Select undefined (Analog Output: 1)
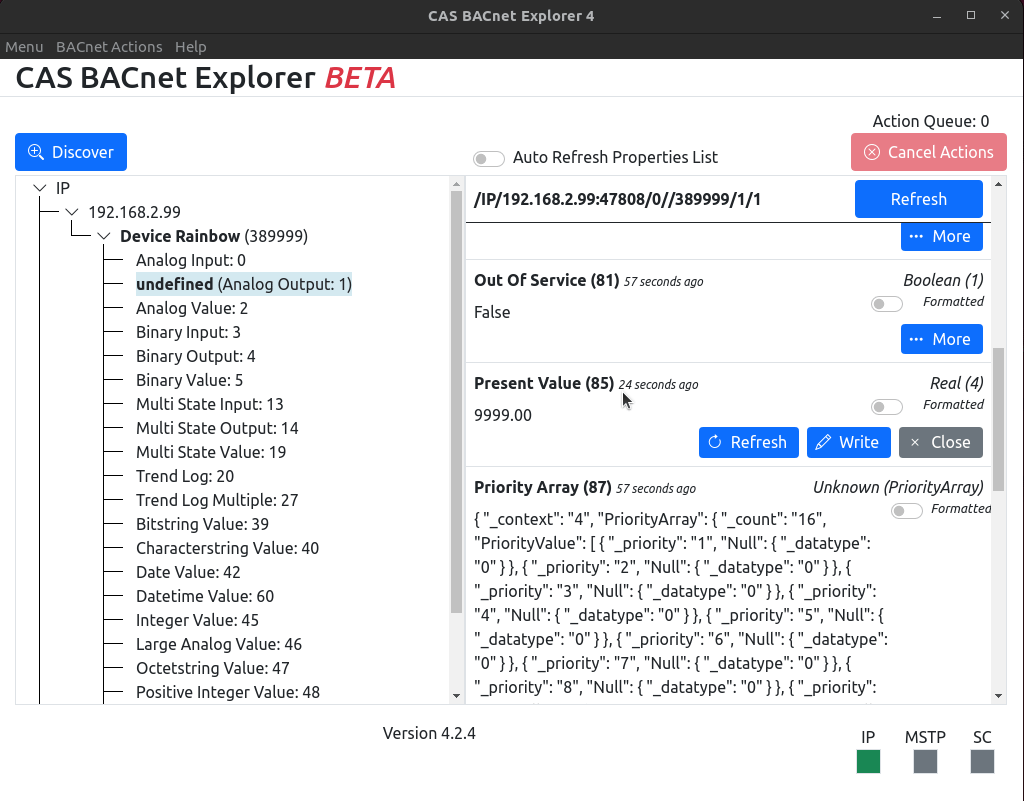The height and width of the screenshot is (801, 1024). click(244, 285)
